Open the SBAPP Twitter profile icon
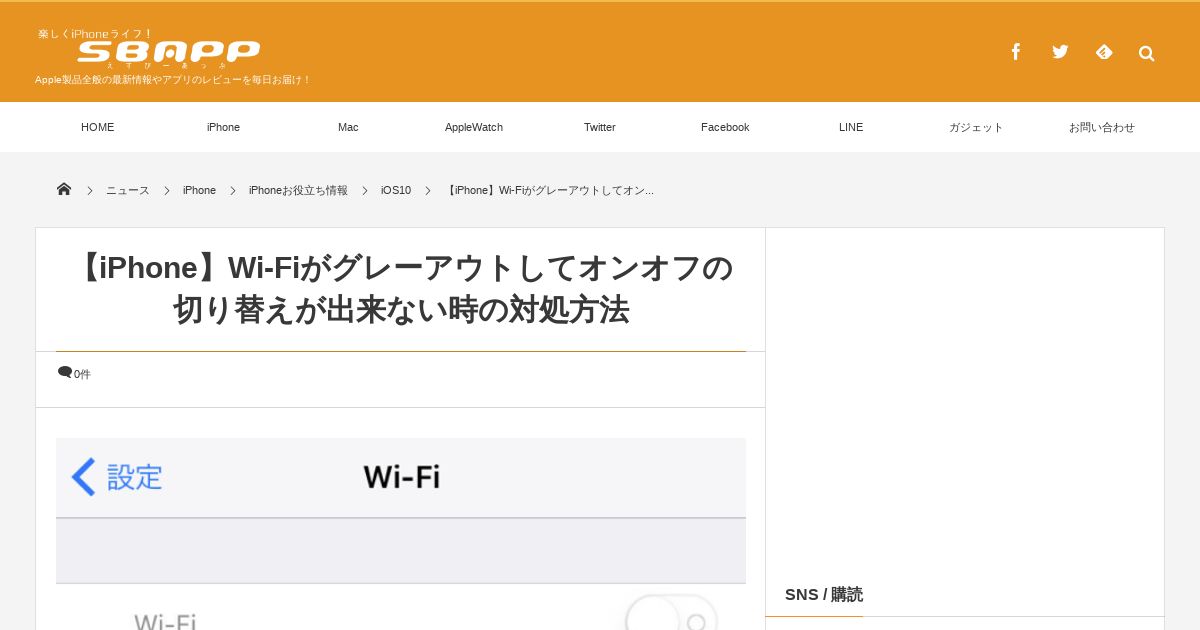Viewport: 1200px width, 630px height. (1060, 52)
